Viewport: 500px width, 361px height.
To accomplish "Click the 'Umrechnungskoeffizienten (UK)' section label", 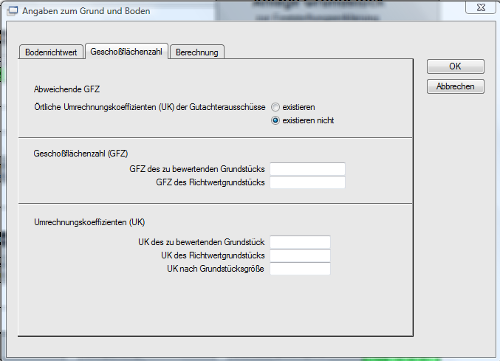I will coord(89,222).
